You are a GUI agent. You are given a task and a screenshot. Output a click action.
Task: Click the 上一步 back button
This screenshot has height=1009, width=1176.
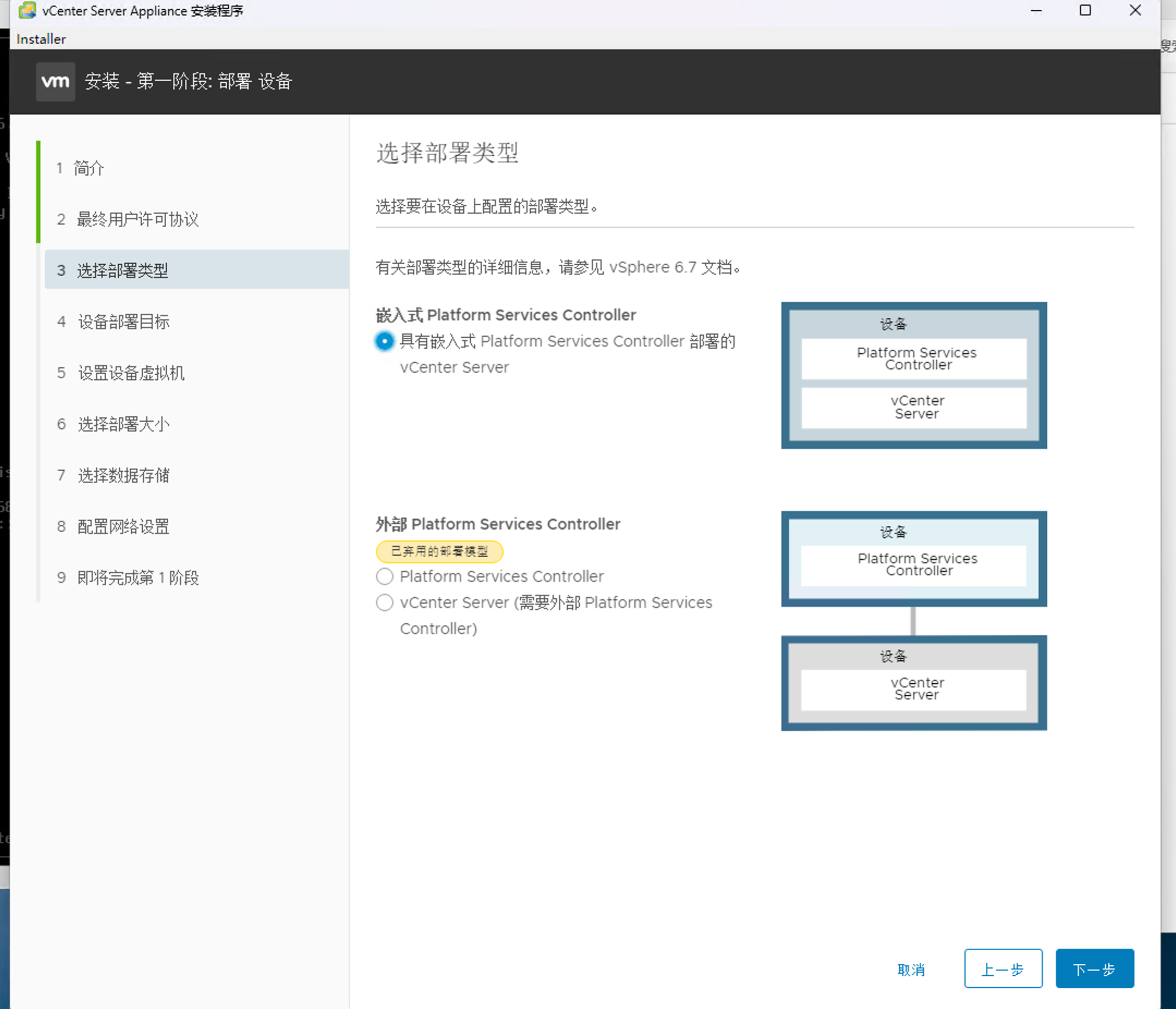1003,969
